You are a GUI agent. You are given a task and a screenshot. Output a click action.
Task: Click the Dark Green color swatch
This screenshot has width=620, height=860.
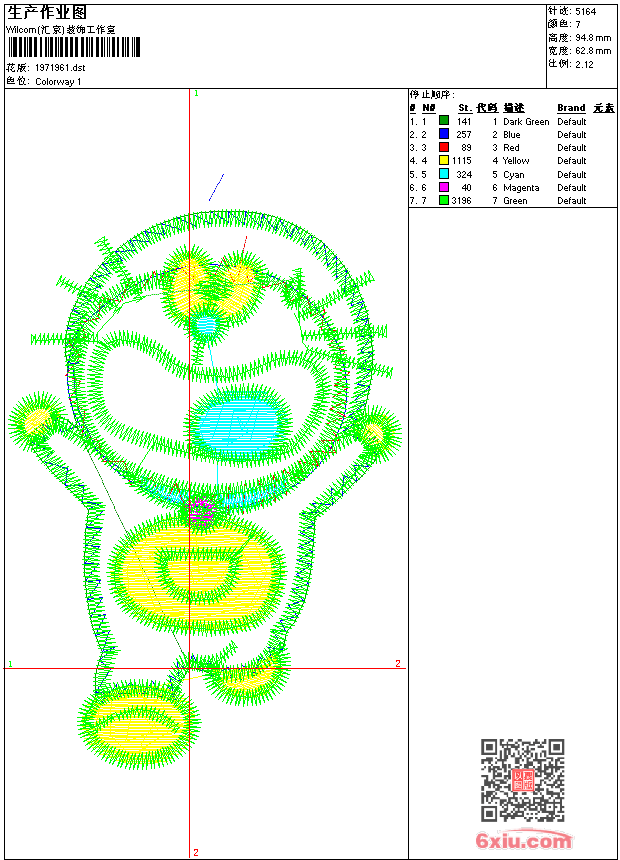(444, 121)
